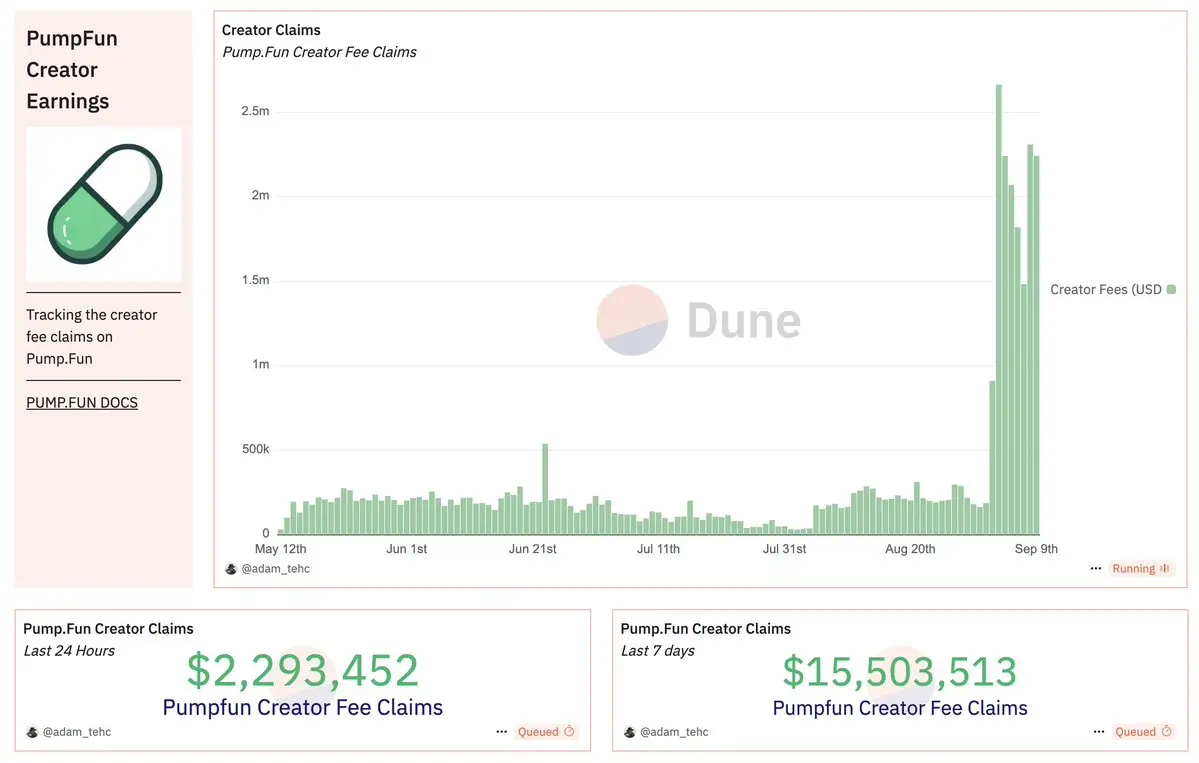Click the Aug 20th axis label
Screen dimensions: 1199x763
(910, 549)
